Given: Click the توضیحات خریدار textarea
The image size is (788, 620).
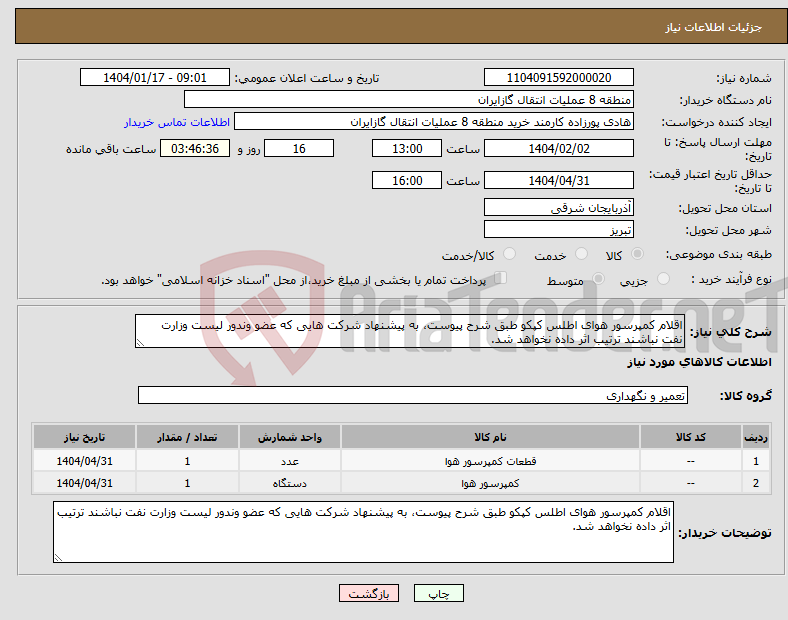Looking at the screenshot, I should (363, 532).
